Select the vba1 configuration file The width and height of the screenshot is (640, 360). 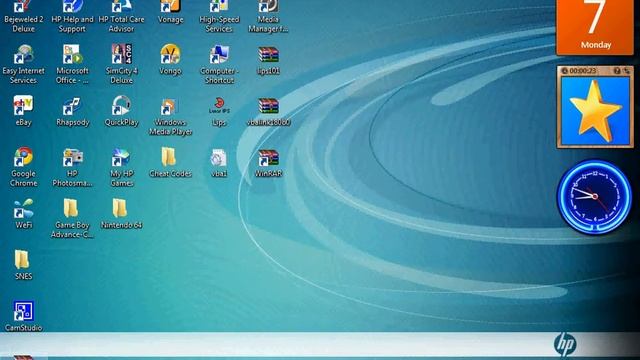[x=219, y=163]
